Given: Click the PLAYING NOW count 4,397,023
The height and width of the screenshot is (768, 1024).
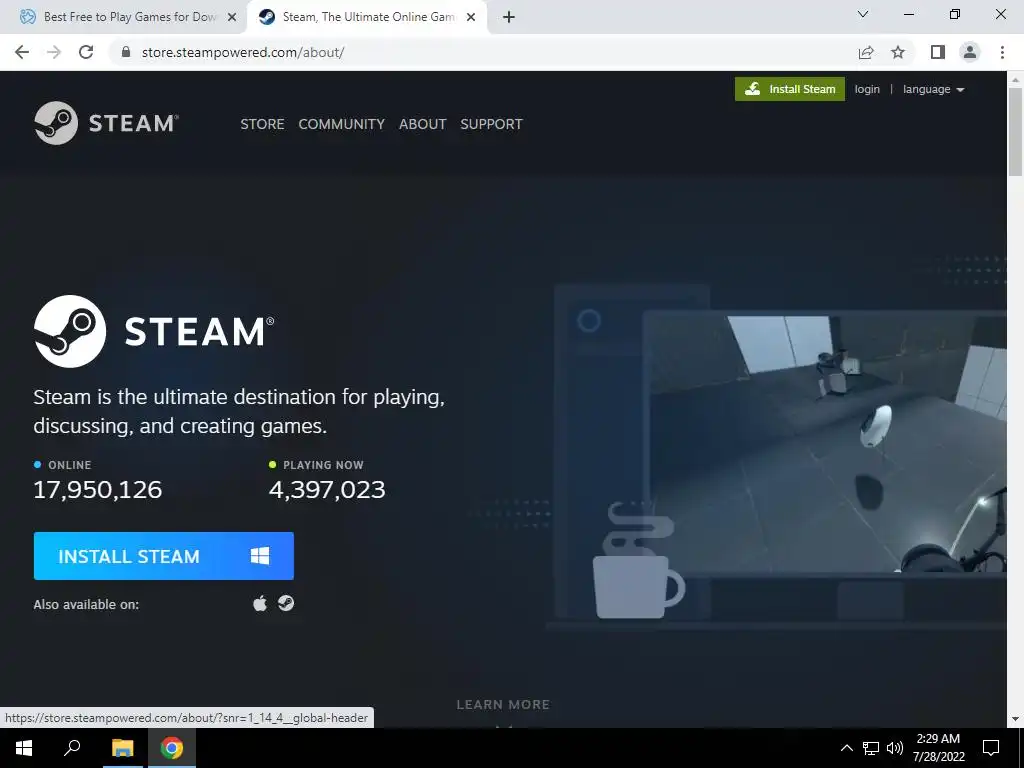Looking at the screenshot, I should 327,489.
